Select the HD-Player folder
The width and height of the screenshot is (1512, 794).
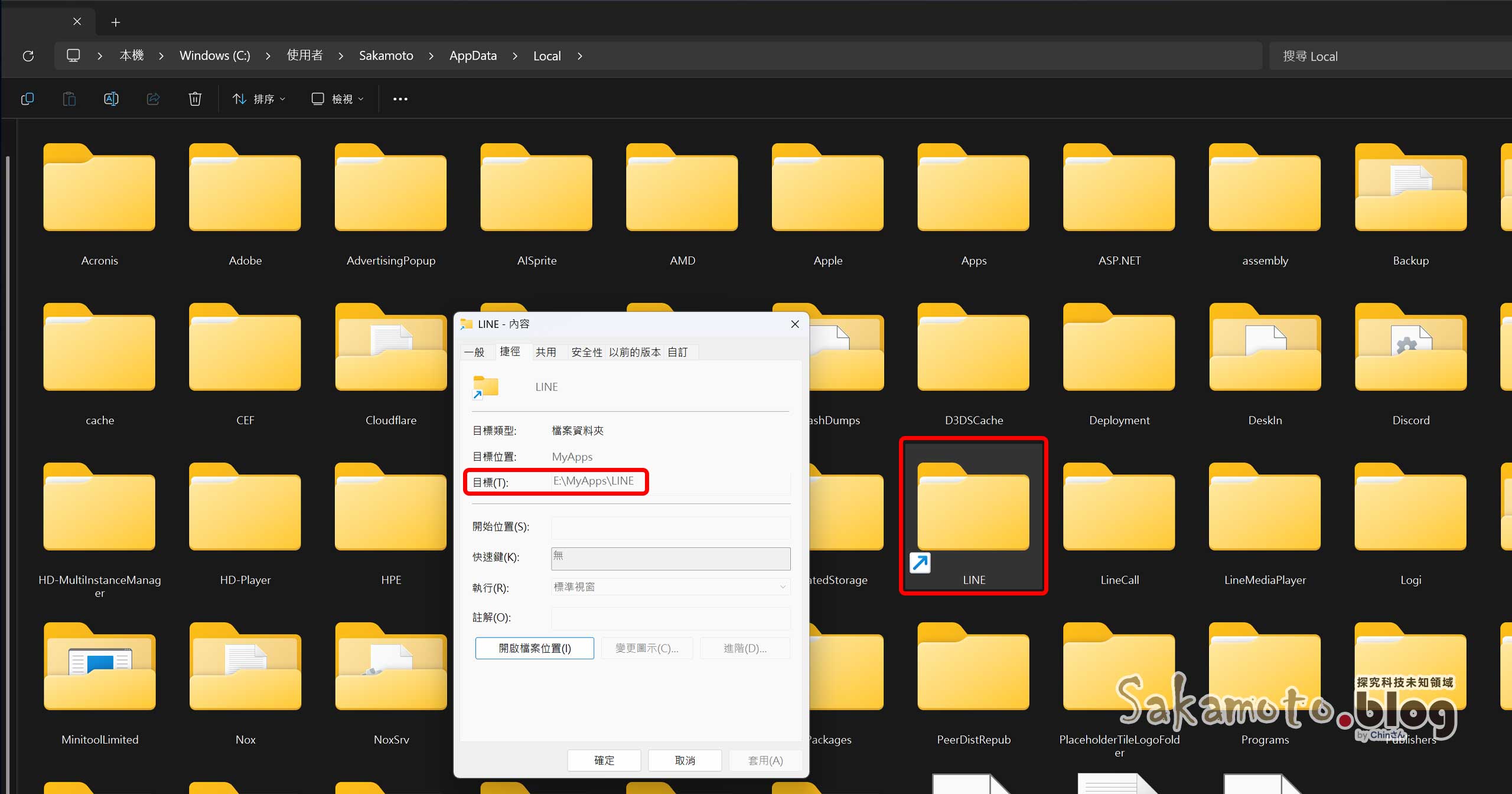(245, 523)
